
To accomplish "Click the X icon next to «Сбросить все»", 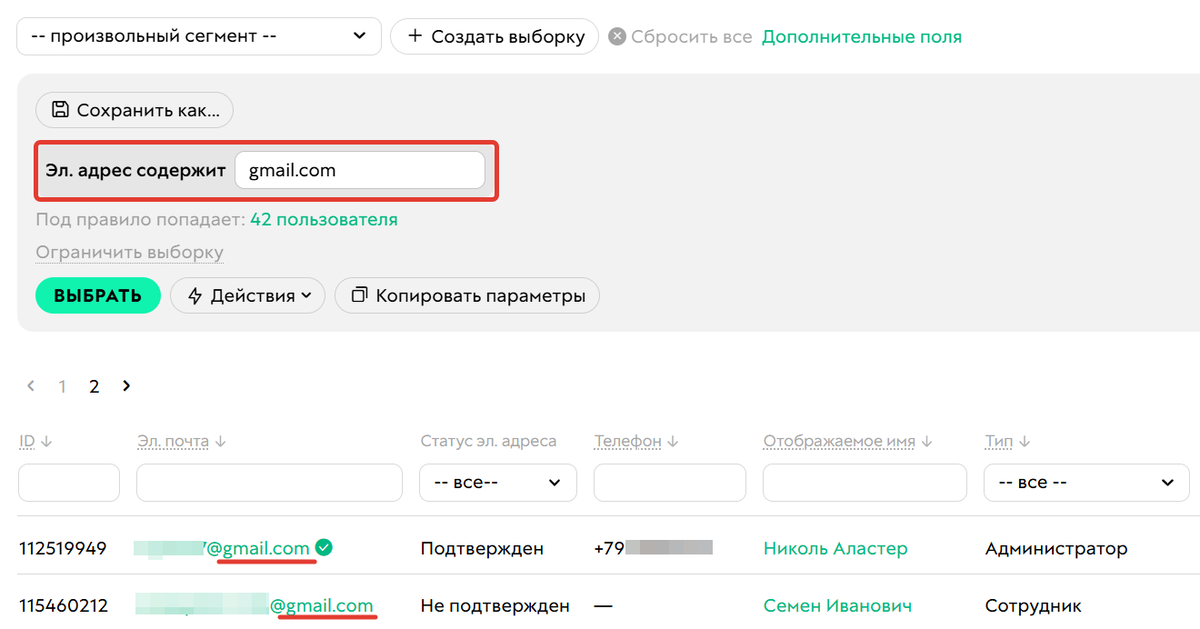I will click(x=617, y=36).
